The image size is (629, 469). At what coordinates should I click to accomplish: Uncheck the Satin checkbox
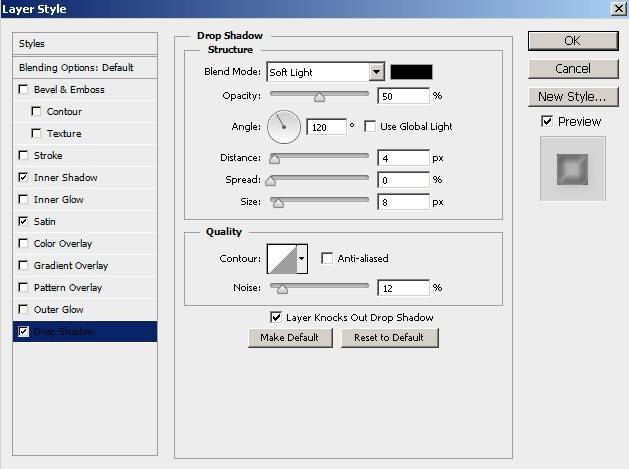[23, 221]
